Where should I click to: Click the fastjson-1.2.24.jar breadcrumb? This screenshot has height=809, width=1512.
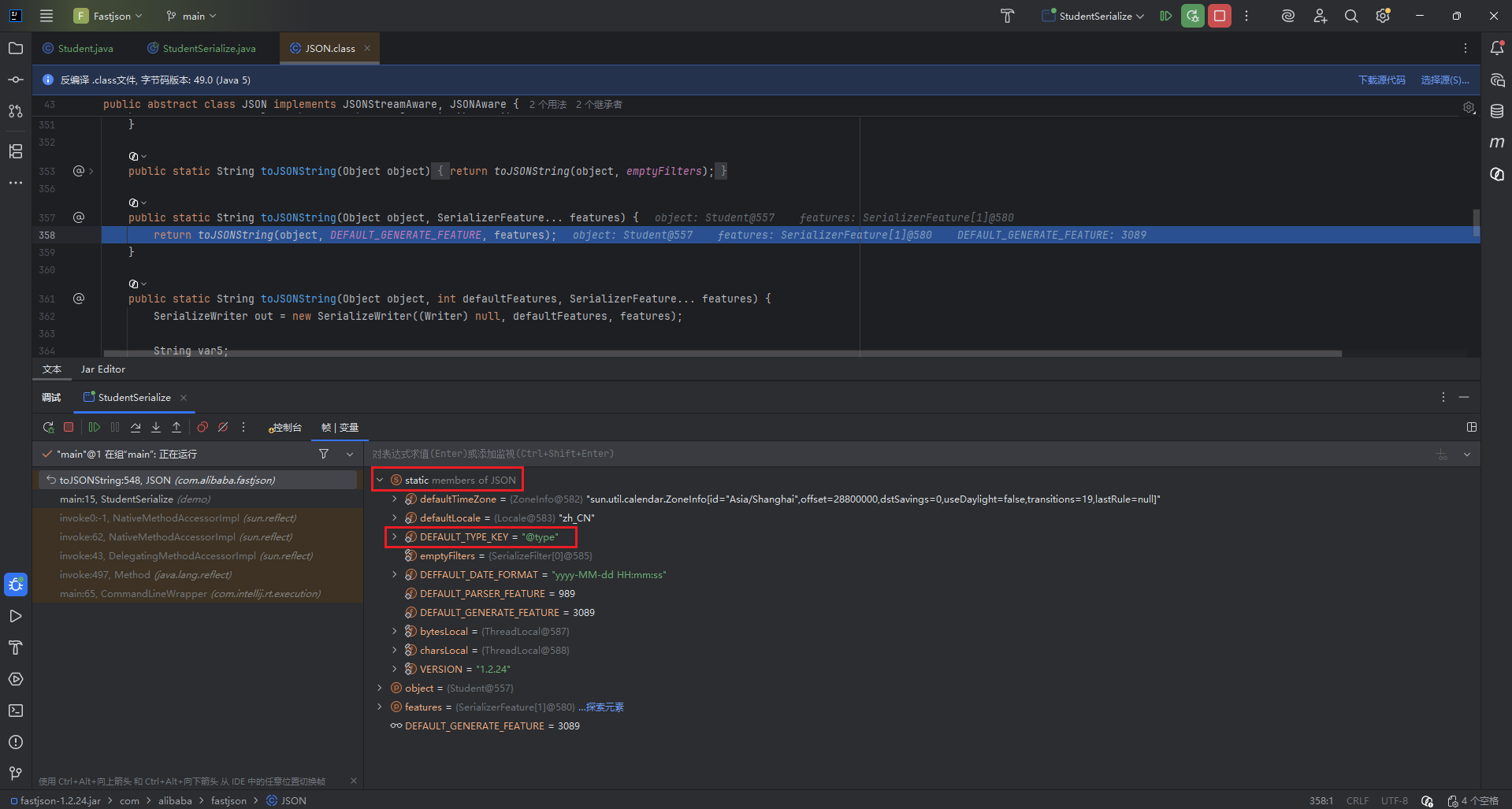click(55, 800)
